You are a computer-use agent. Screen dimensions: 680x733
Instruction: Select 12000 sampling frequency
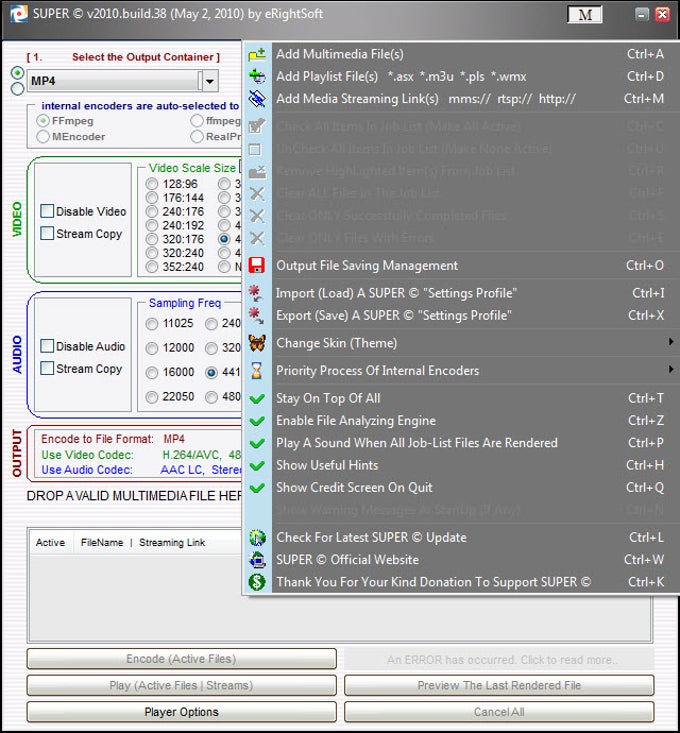point(152,348)
